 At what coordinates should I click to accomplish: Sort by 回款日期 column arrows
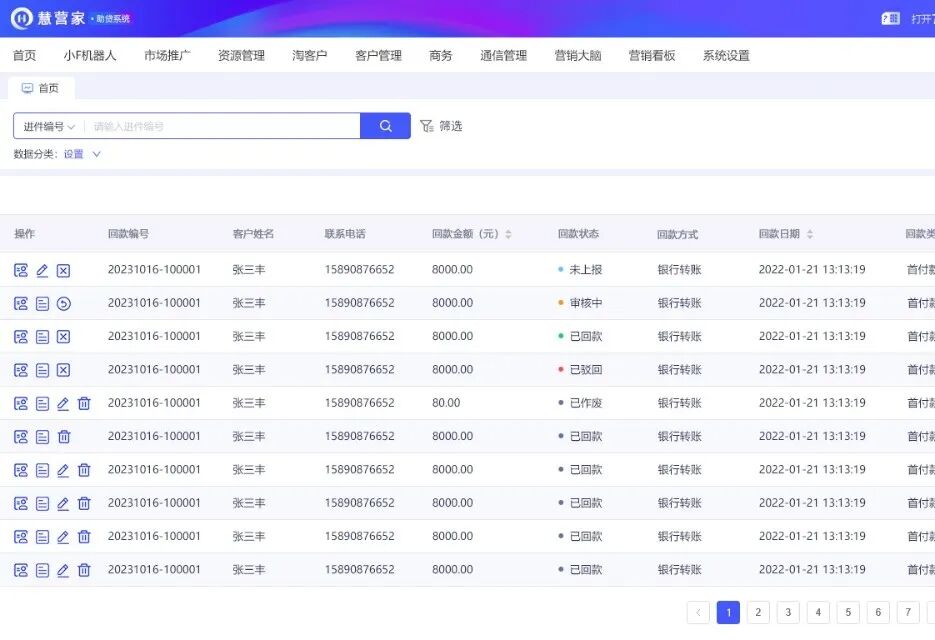[x=810, y=234]
